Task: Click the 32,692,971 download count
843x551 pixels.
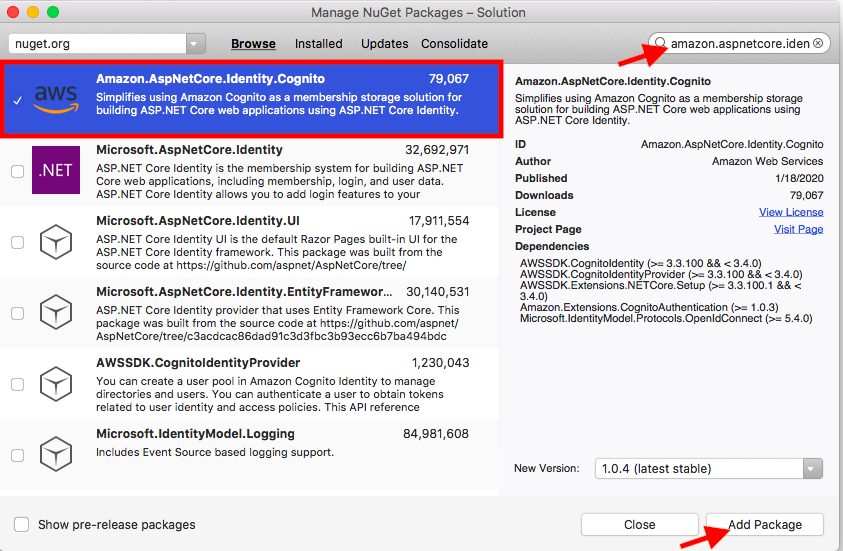Action: pos(437,149)
